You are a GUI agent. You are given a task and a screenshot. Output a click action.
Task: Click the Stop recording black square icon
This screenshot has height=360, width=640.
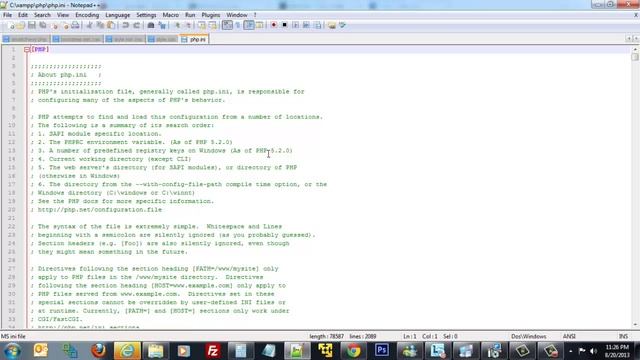284,25
